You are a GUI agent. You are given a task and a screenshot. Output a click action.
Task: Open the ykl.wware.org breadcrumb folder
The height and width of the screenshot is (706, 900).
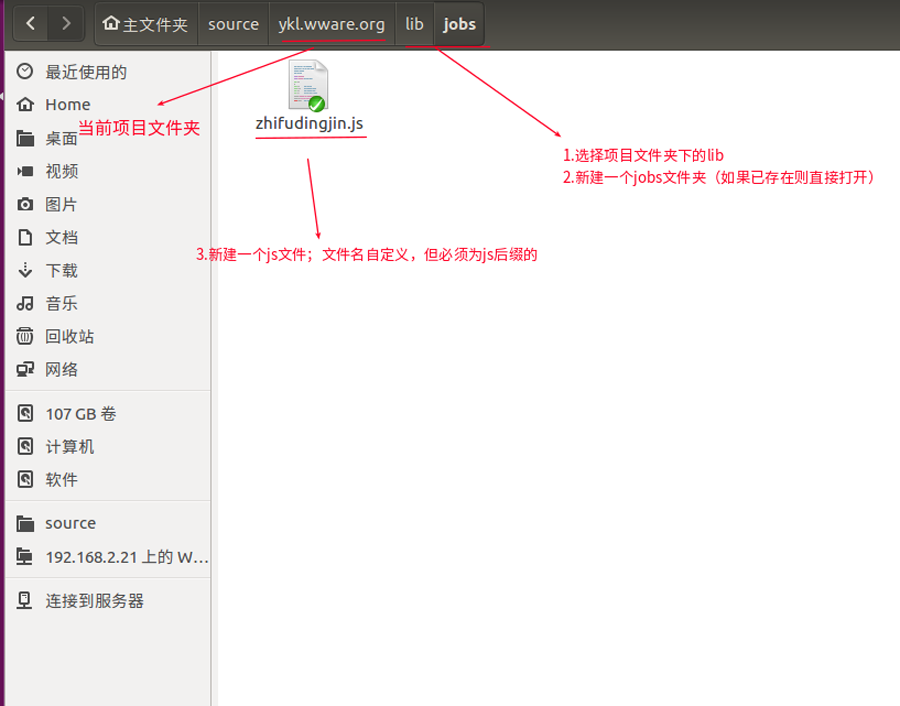(332, 24)
